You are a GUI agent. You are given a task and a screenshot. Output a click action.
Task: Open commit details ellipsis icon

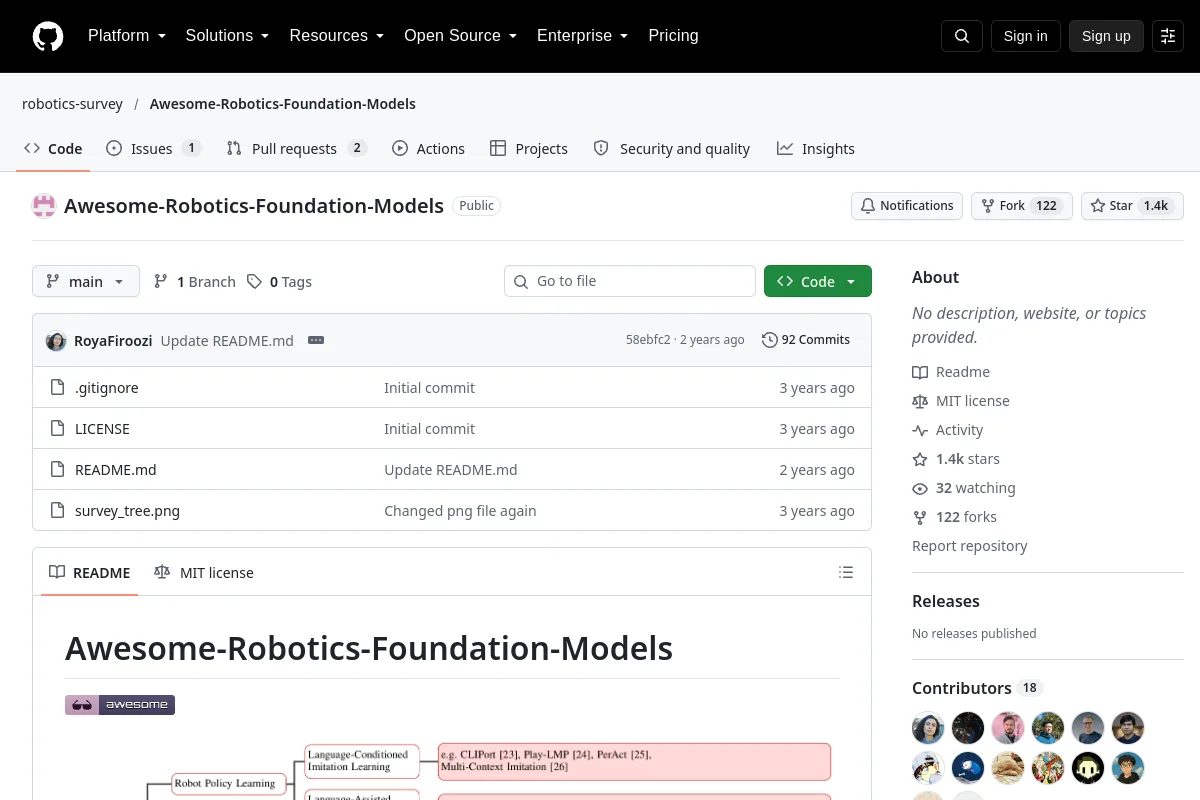pos(316,340)
